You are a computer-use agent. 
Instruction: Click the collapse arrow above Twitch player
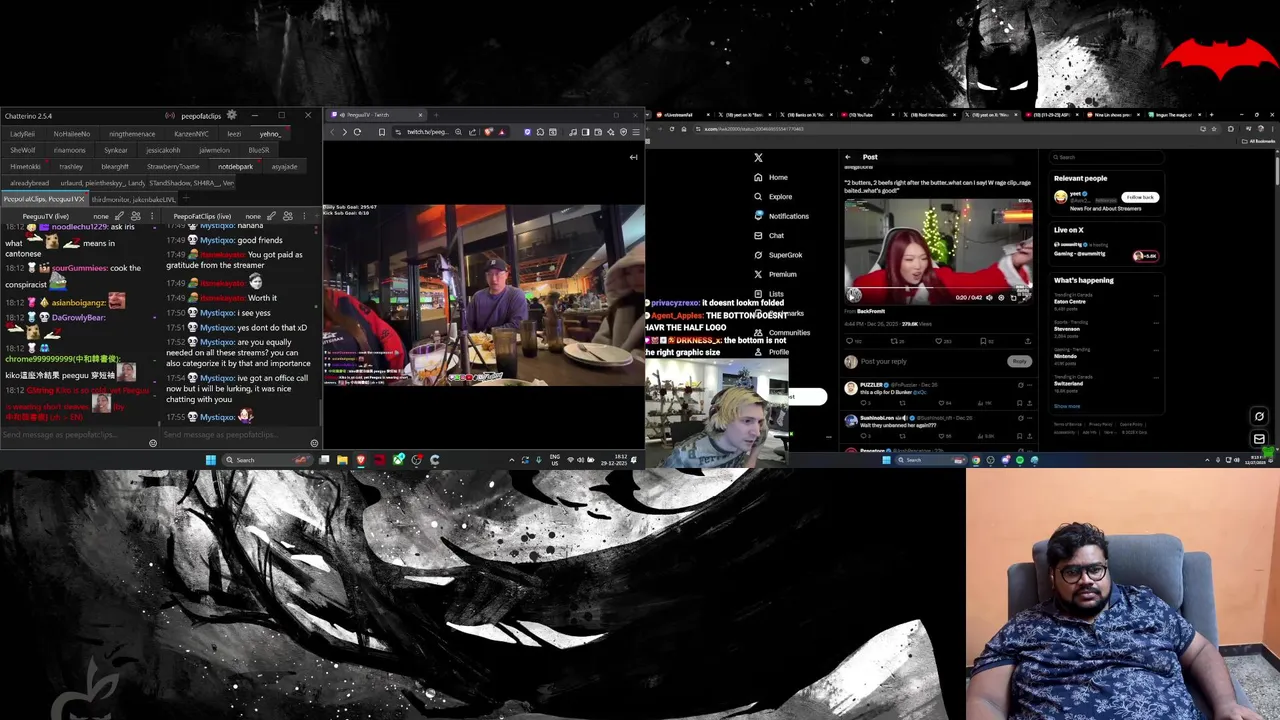tap(633, 157)
